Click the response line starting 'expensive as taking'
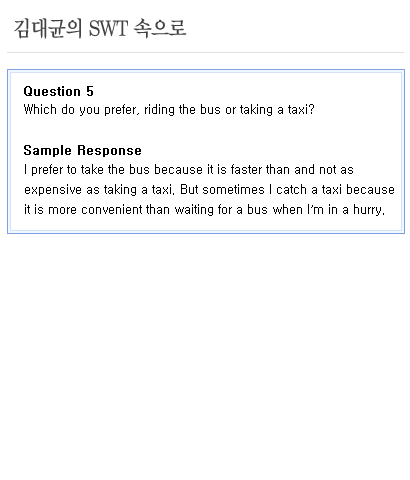 coord(209,190)
